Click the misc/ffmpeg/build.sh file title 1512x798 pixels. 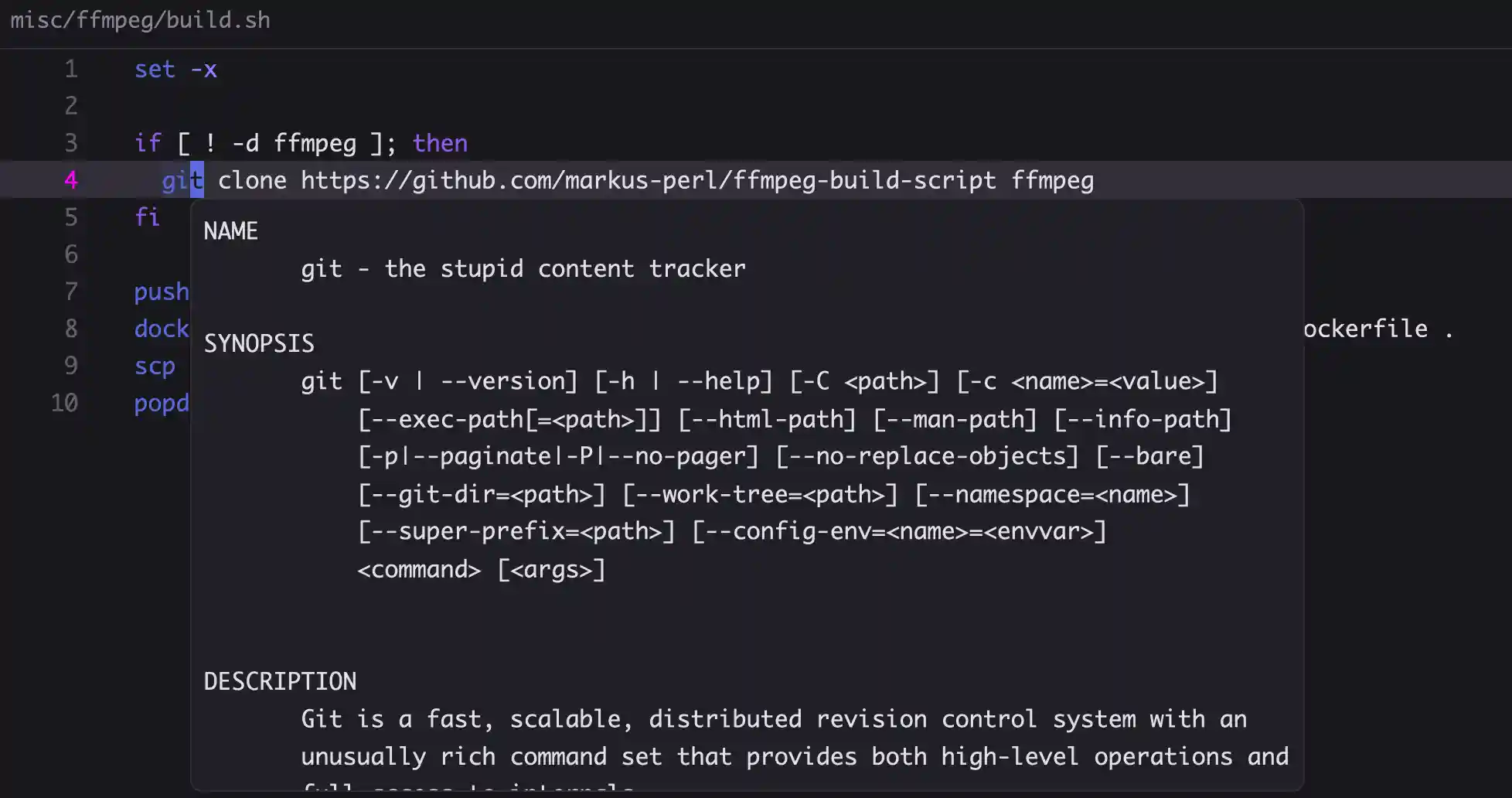pos(139,21)
